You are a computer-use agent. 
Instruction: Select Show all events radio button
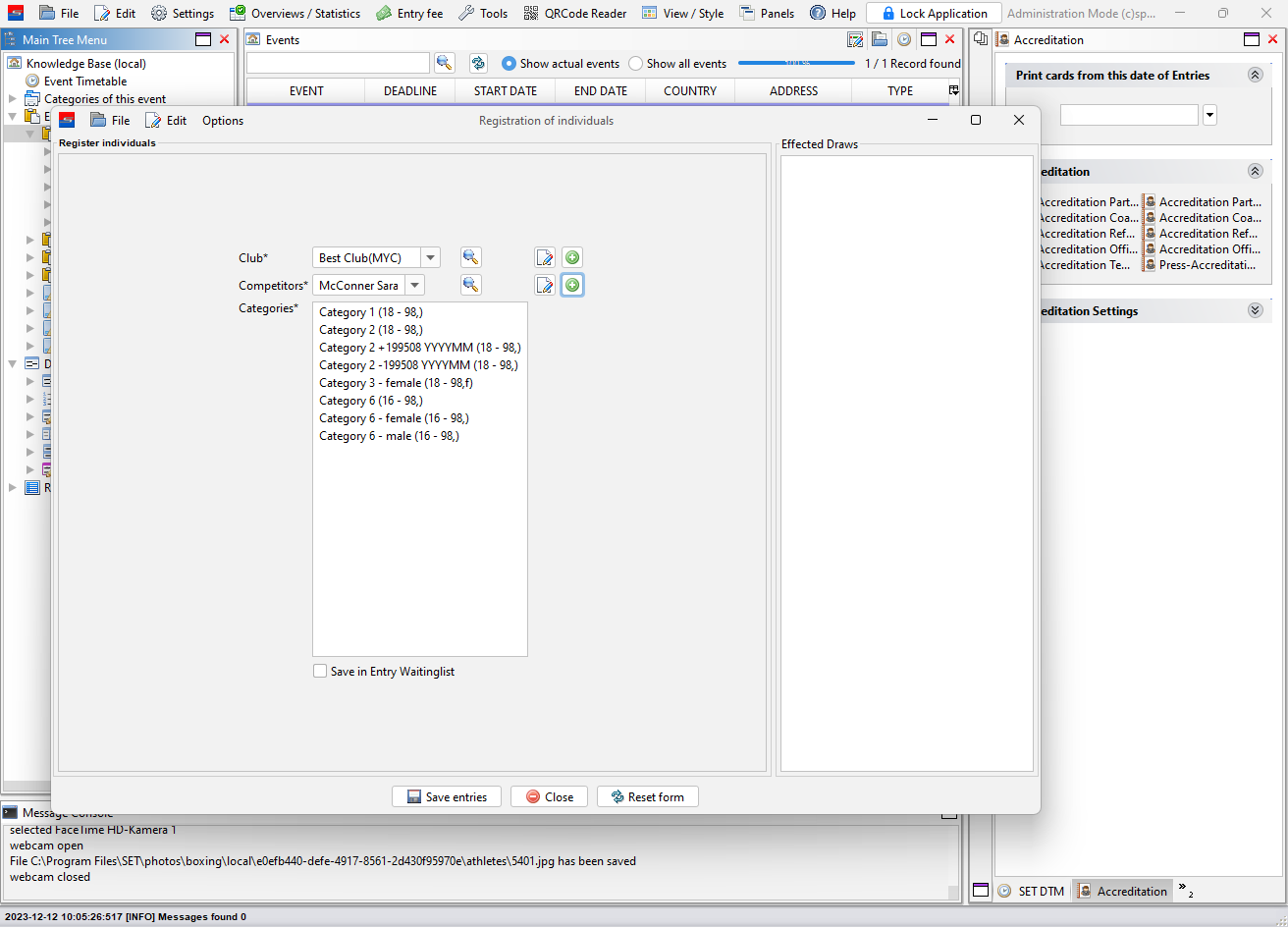tap(636, 64)
